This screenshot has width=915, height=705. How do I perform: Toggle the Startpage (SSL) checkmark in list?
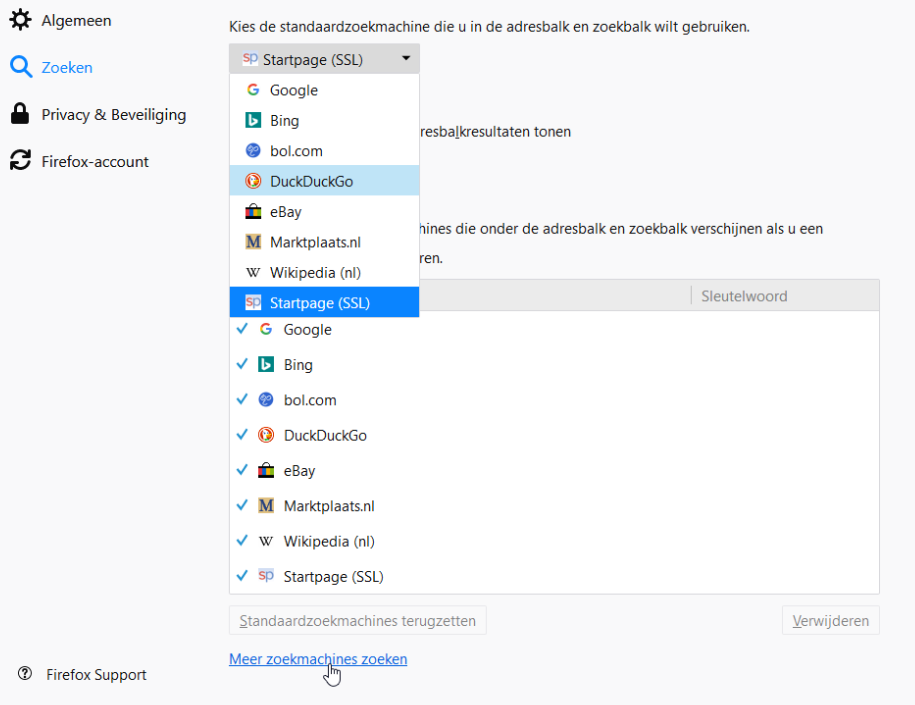pyautogui.click(x=242, y=576)
